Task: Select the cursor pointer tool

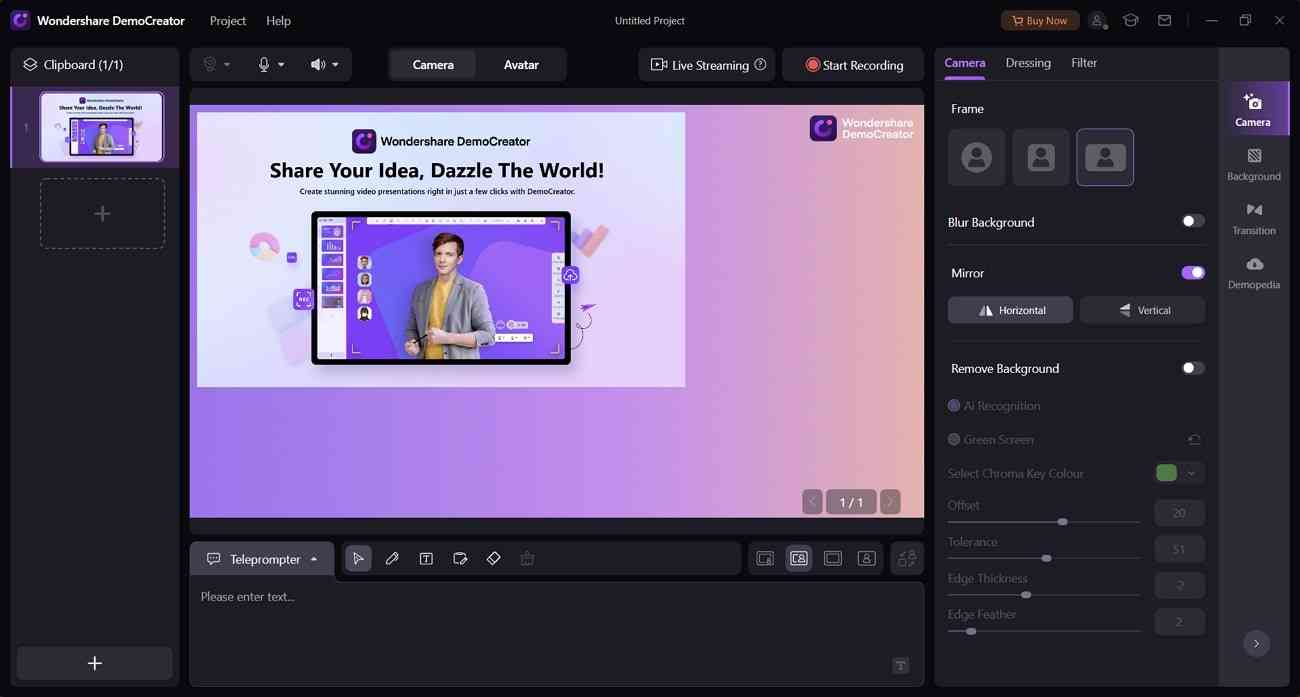Action: click(x=358, y=559)
